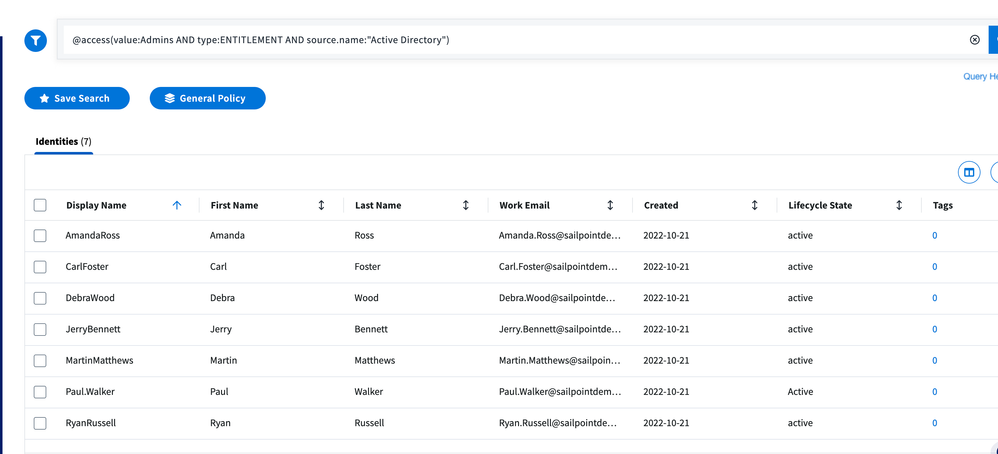Click into the search query field
This screenshot has width=998, height=454.
pos(500,40)
